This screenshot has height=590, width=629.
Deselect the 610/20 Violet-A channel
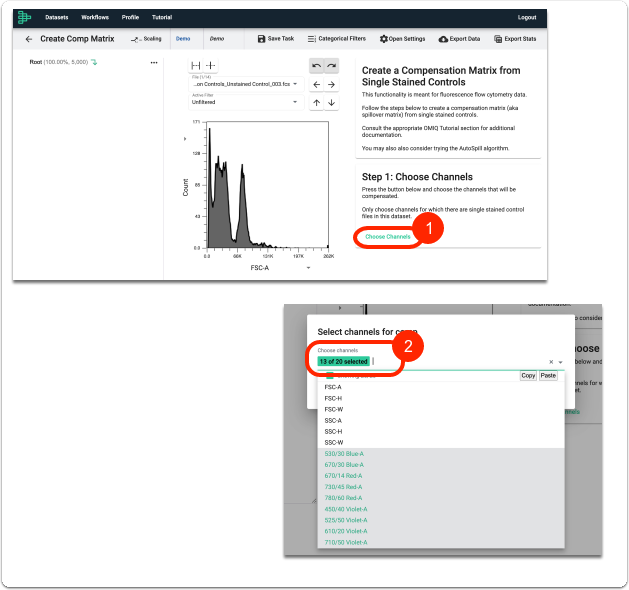point(441,531)
